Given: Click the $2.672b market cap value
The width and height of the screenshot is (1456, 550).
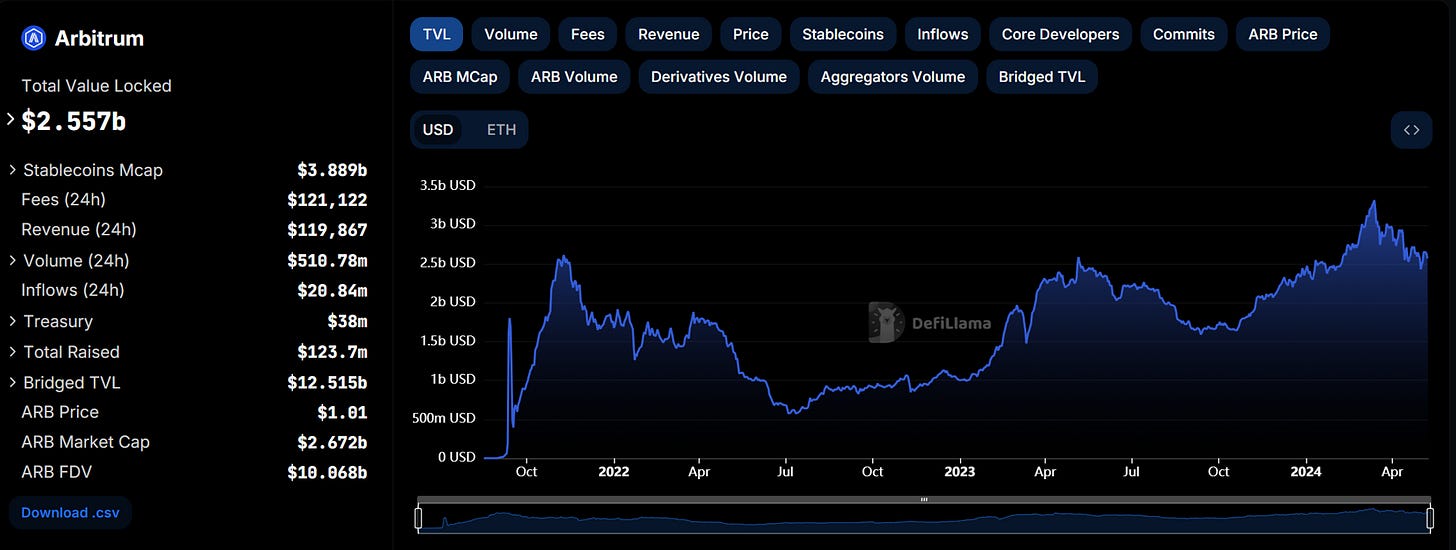Looking at the screenshot, I should click(x=332, y=442).
